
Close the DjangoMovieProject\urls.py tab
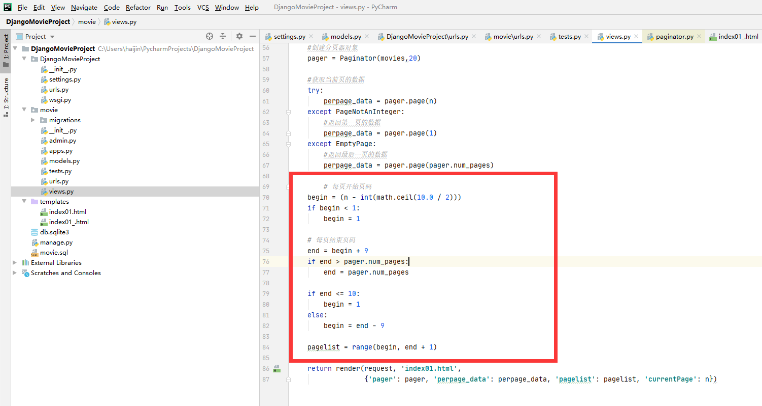click(x=474, y=36)
